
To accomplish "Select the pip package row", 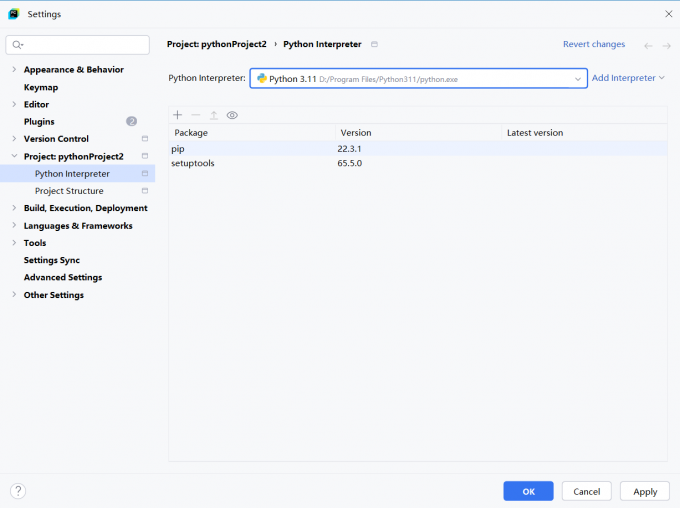I will click(x=418, y=148).
